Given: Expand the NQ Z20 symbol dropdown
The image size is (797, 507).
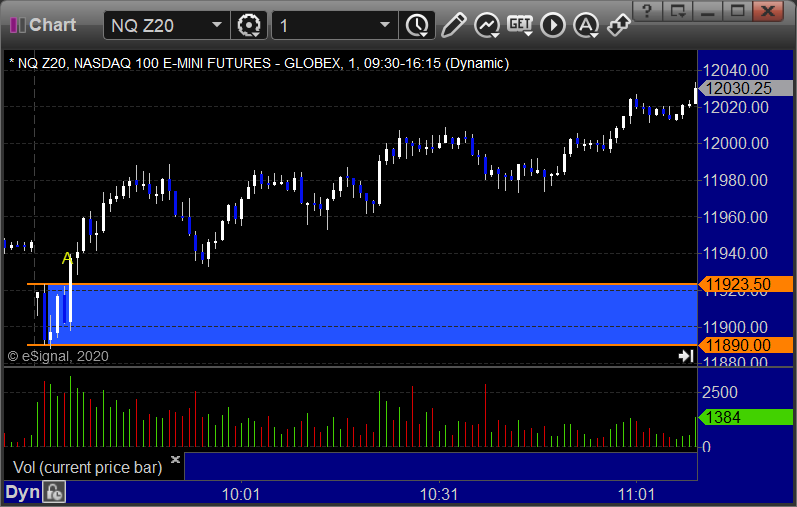Looking at the screenshot, I should point(217,25).
